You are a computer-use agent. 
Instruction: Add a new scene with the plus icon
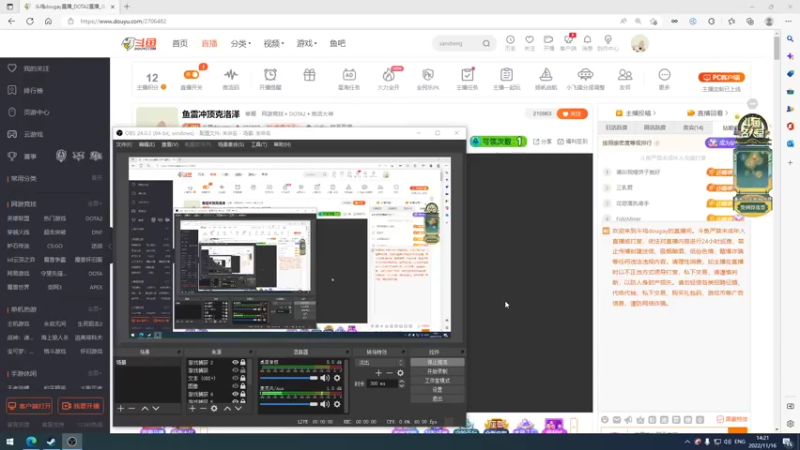(x=120, y=408)
